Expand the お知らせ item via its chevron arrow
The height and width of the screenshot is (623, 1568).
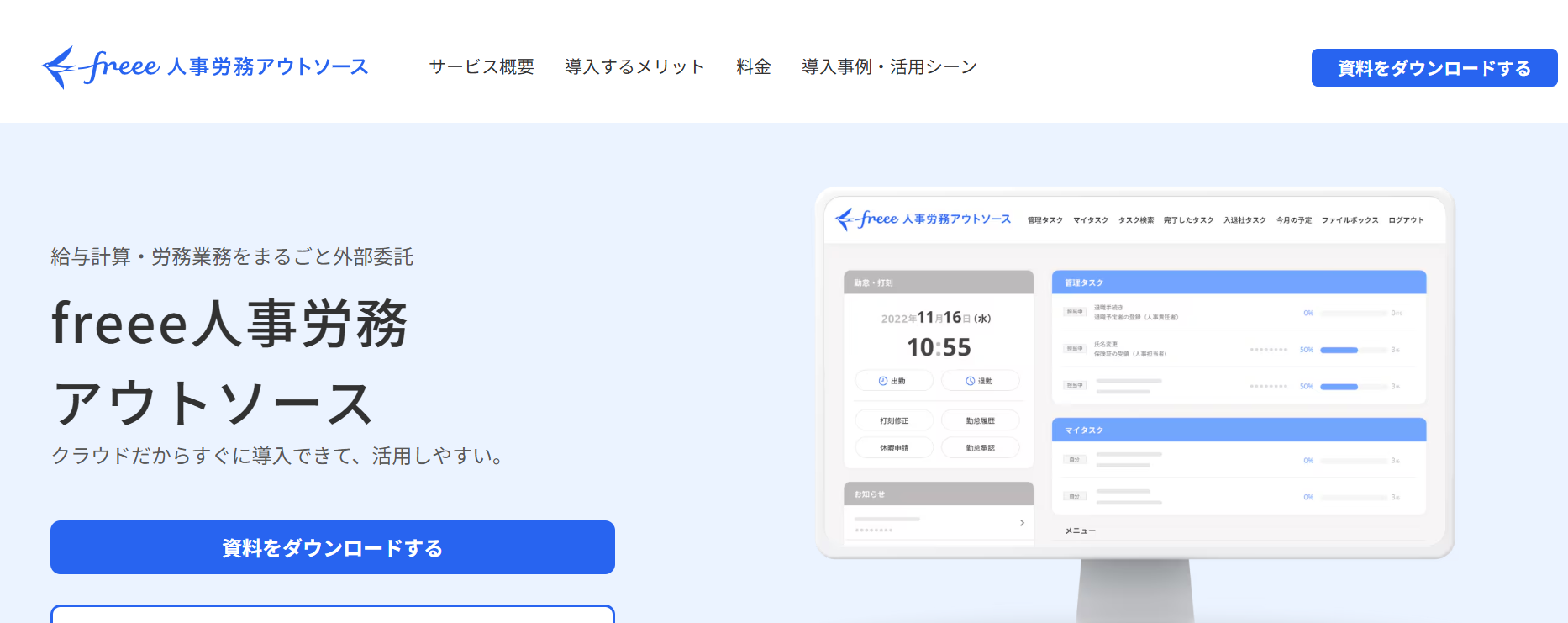[x=1022, y=523]
